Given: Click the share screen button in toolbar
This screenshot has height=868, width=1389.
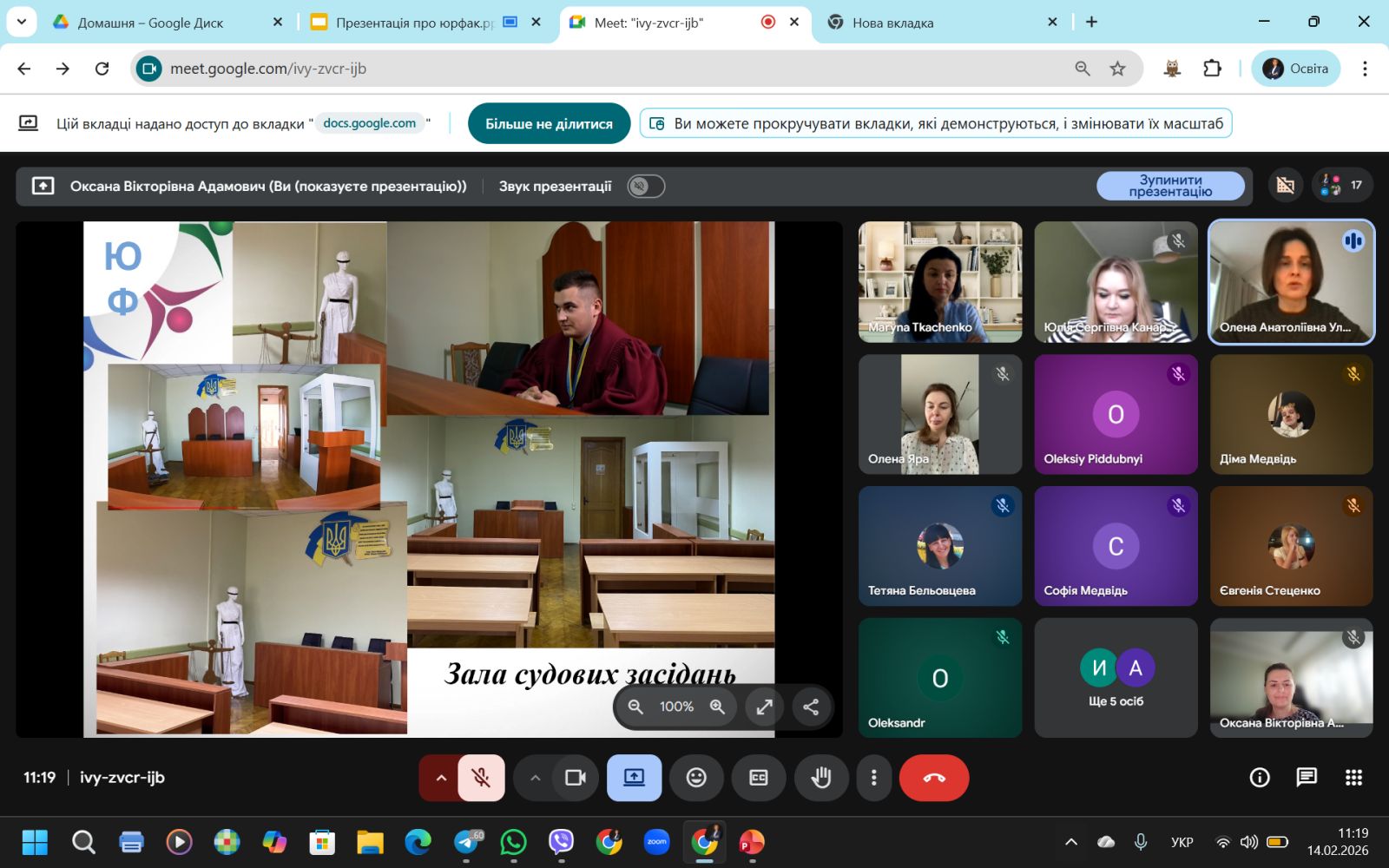Looking at the screenshot, I should tap(634, 778).
